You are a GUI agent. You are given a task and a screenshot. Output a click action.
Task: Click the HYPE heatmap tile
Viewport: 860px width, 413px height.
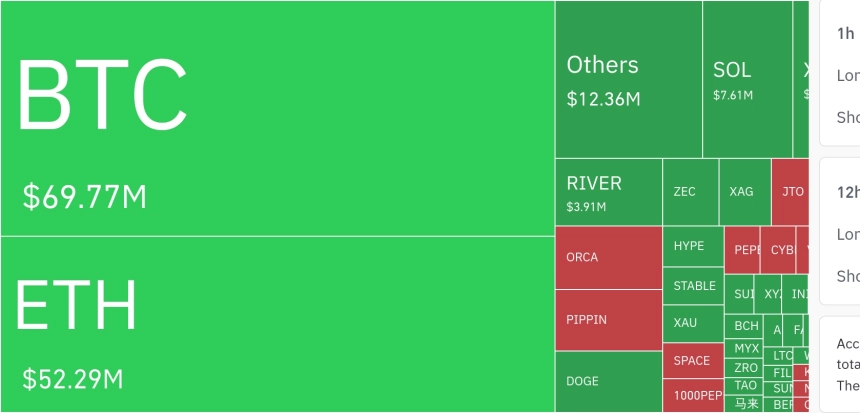coord(692,246)
